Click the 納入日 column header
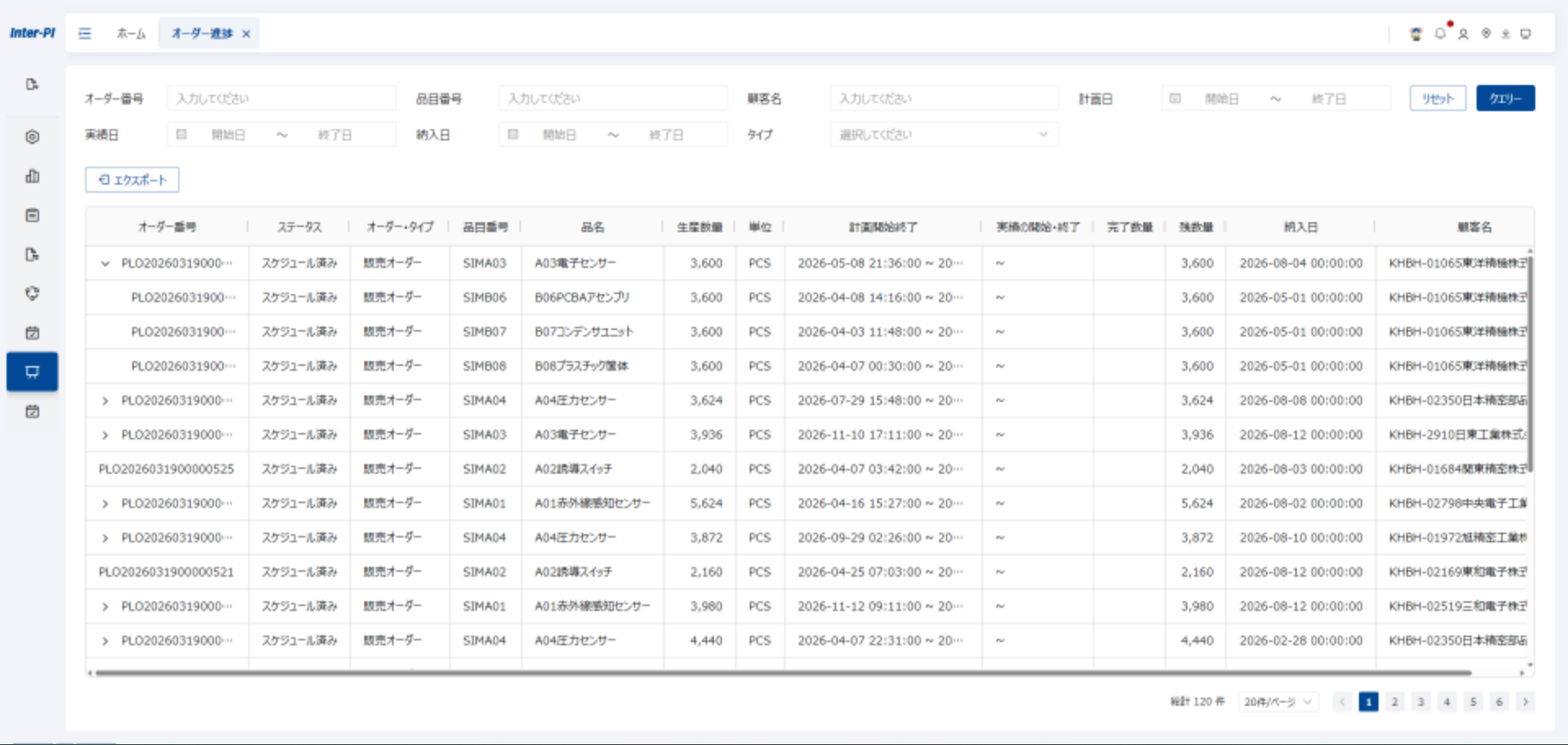The height and width of the screenshot is (745, 1568). 1300,227
